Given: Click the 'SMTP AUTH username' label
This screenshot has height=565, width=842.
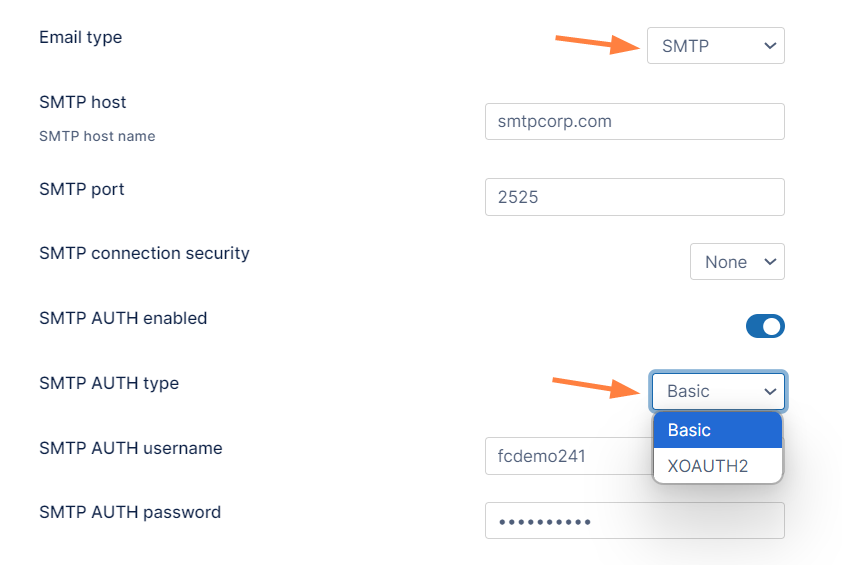Looking at the screenshot, I should click(130, 448).
